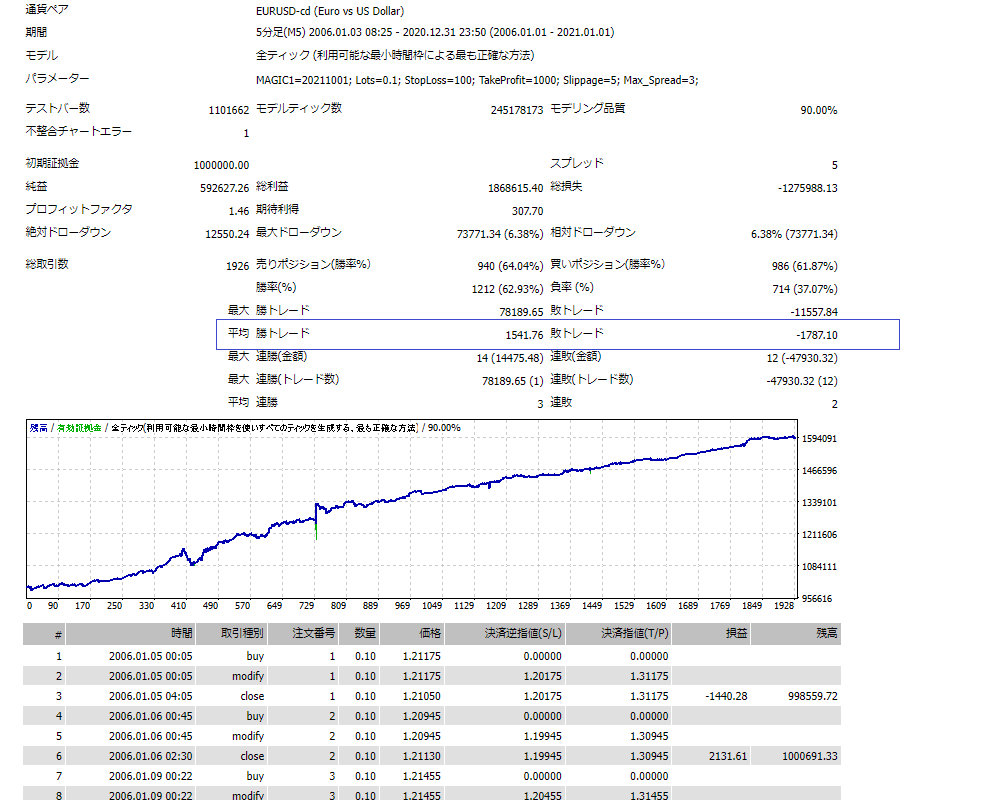Click the 'EURUSD-cd (Euro vs US Dollar)' symbol text

click(330, 11)
